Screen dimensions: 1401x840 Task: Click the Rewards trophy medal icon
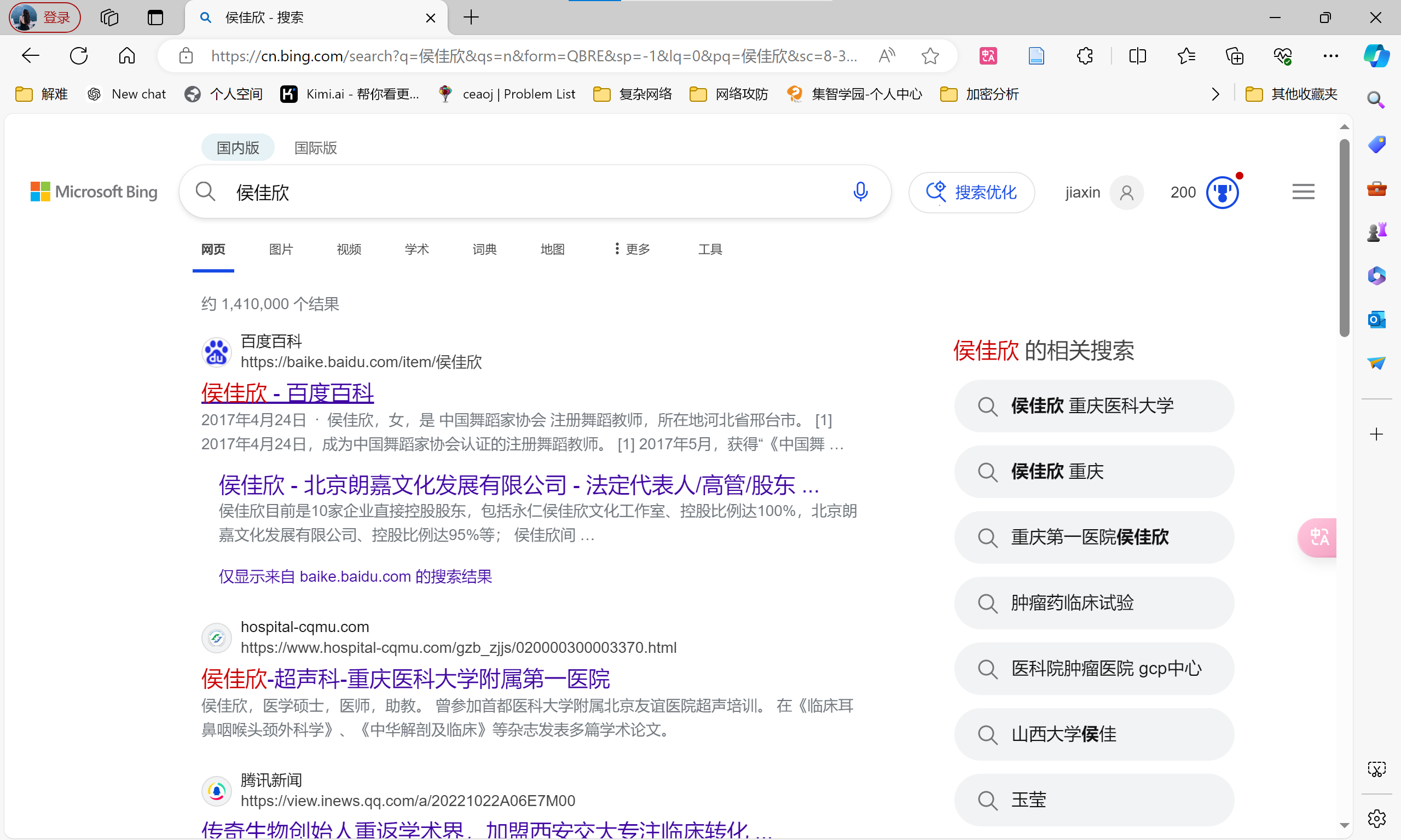[1222, 193]
